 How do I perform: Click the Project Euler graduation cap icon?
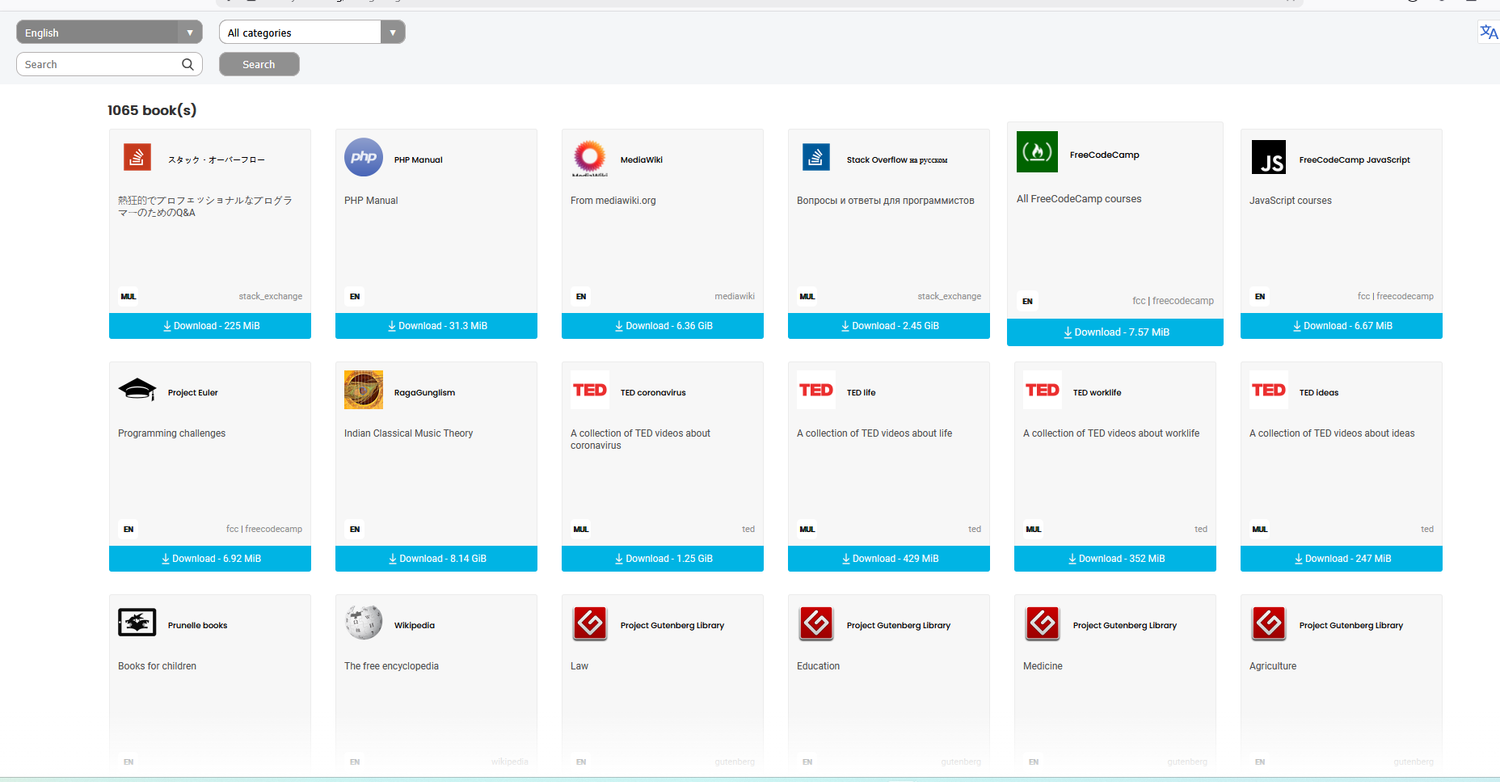point(137,390)
